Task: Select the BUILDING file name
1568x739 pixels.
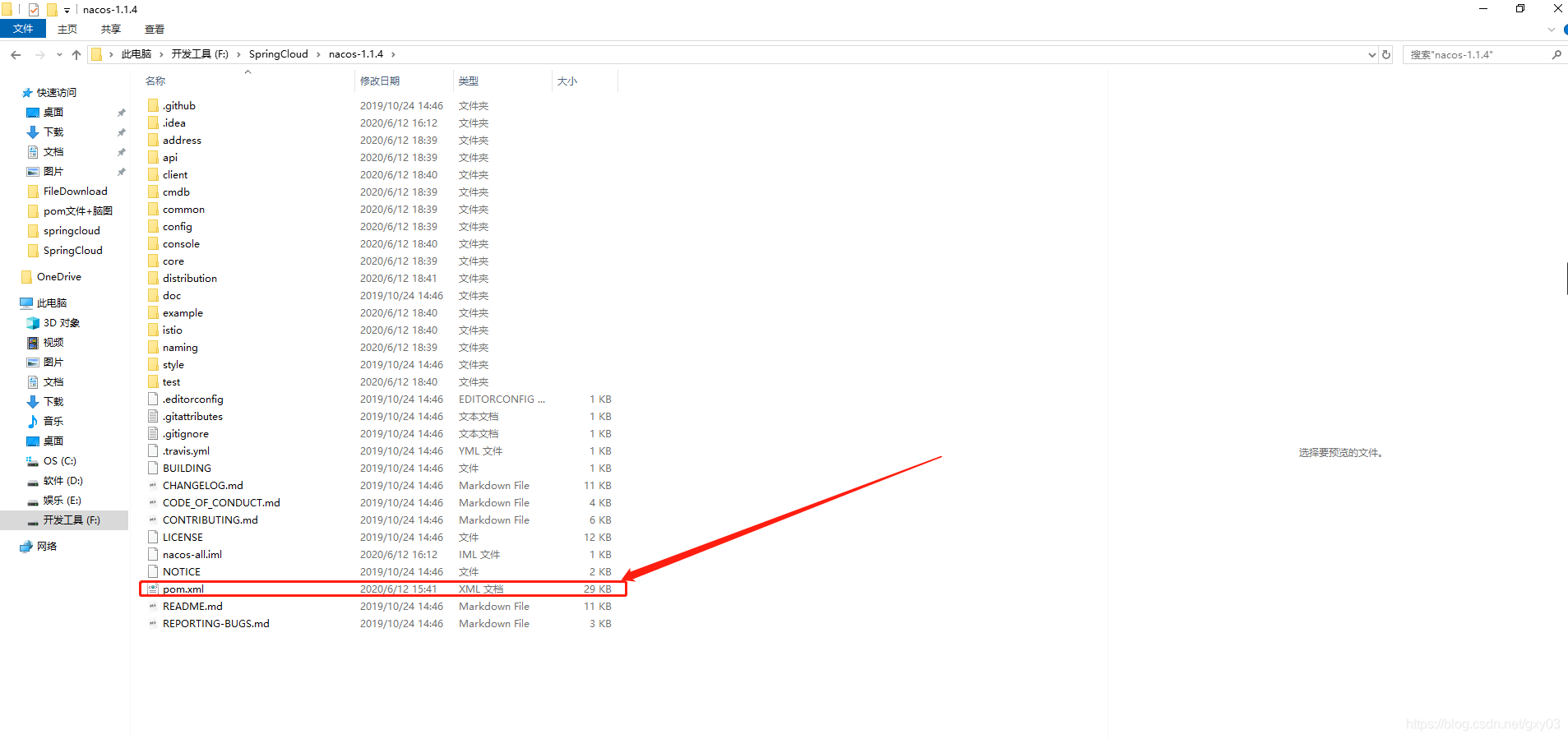Action: [187, 469]
